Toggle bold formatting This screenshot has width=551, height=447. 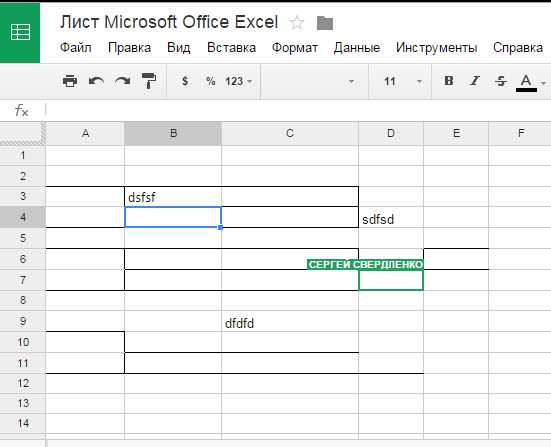click(448, 81)
